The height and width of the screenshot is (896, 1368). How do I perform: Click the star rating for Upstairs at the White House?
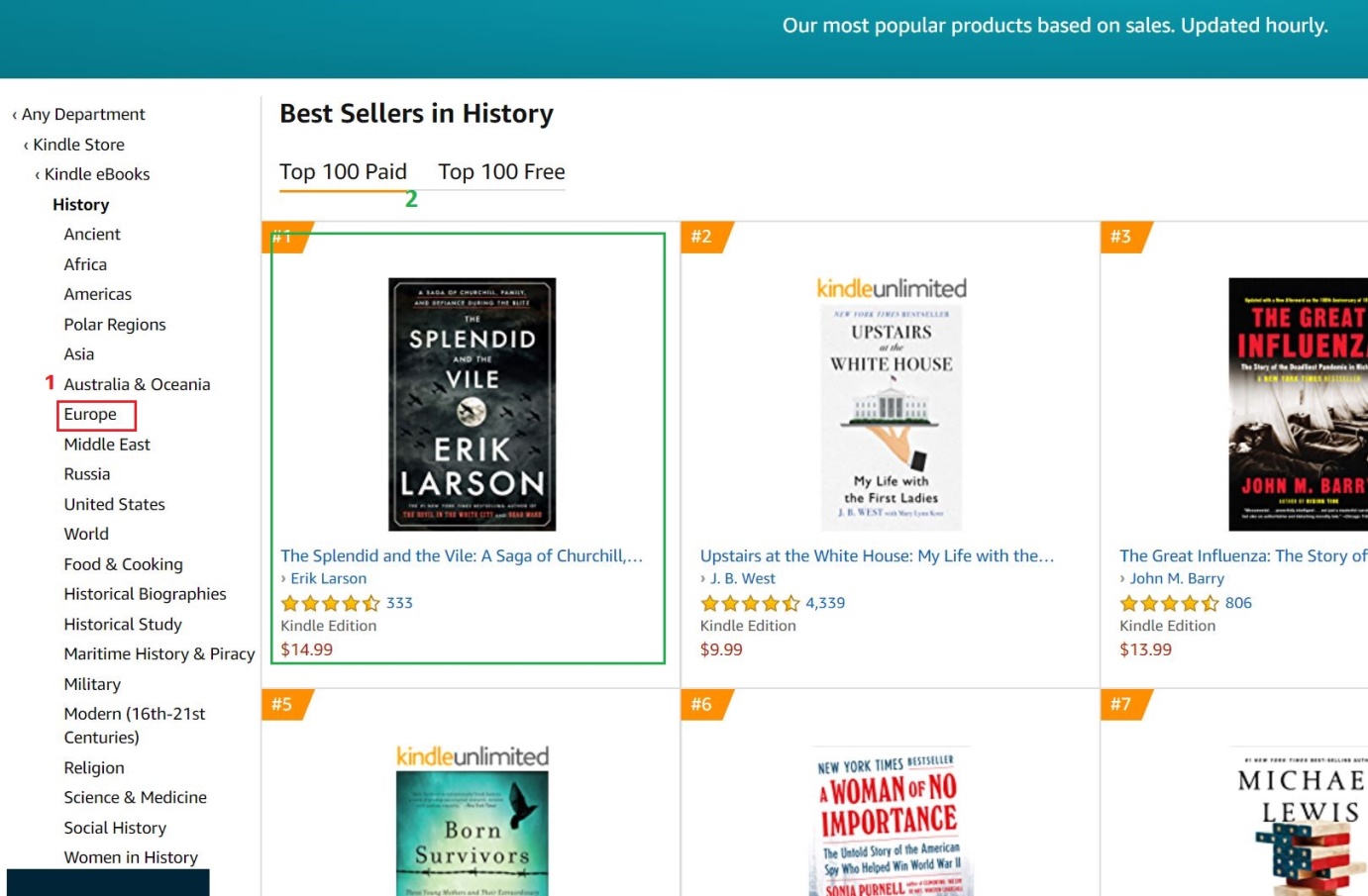tap(750, 603)
